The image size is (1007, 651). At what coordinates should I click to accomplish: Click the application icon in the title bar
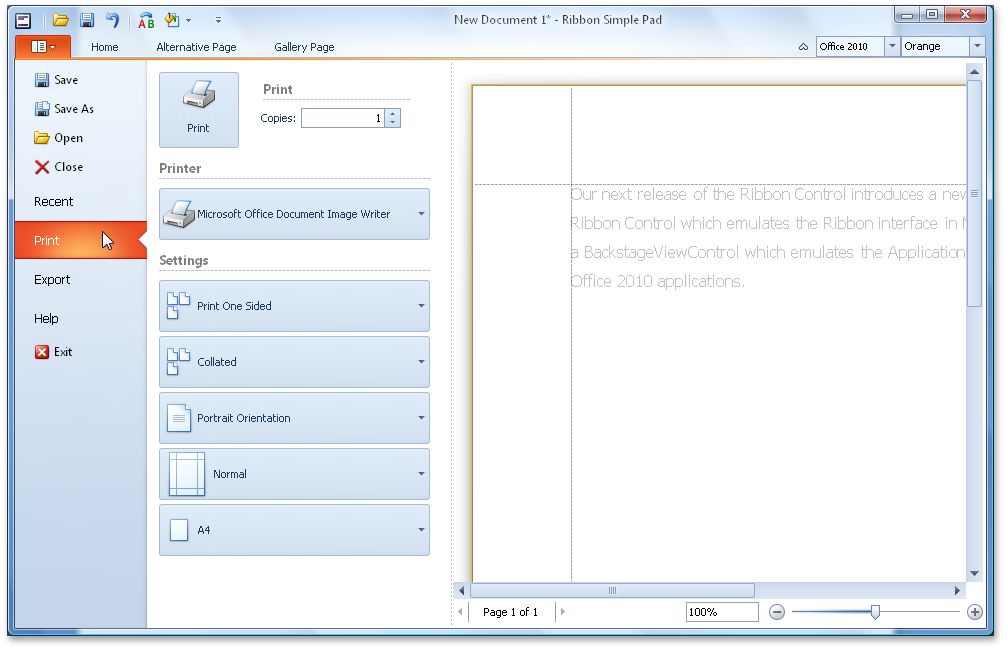[x=23, y=21]
